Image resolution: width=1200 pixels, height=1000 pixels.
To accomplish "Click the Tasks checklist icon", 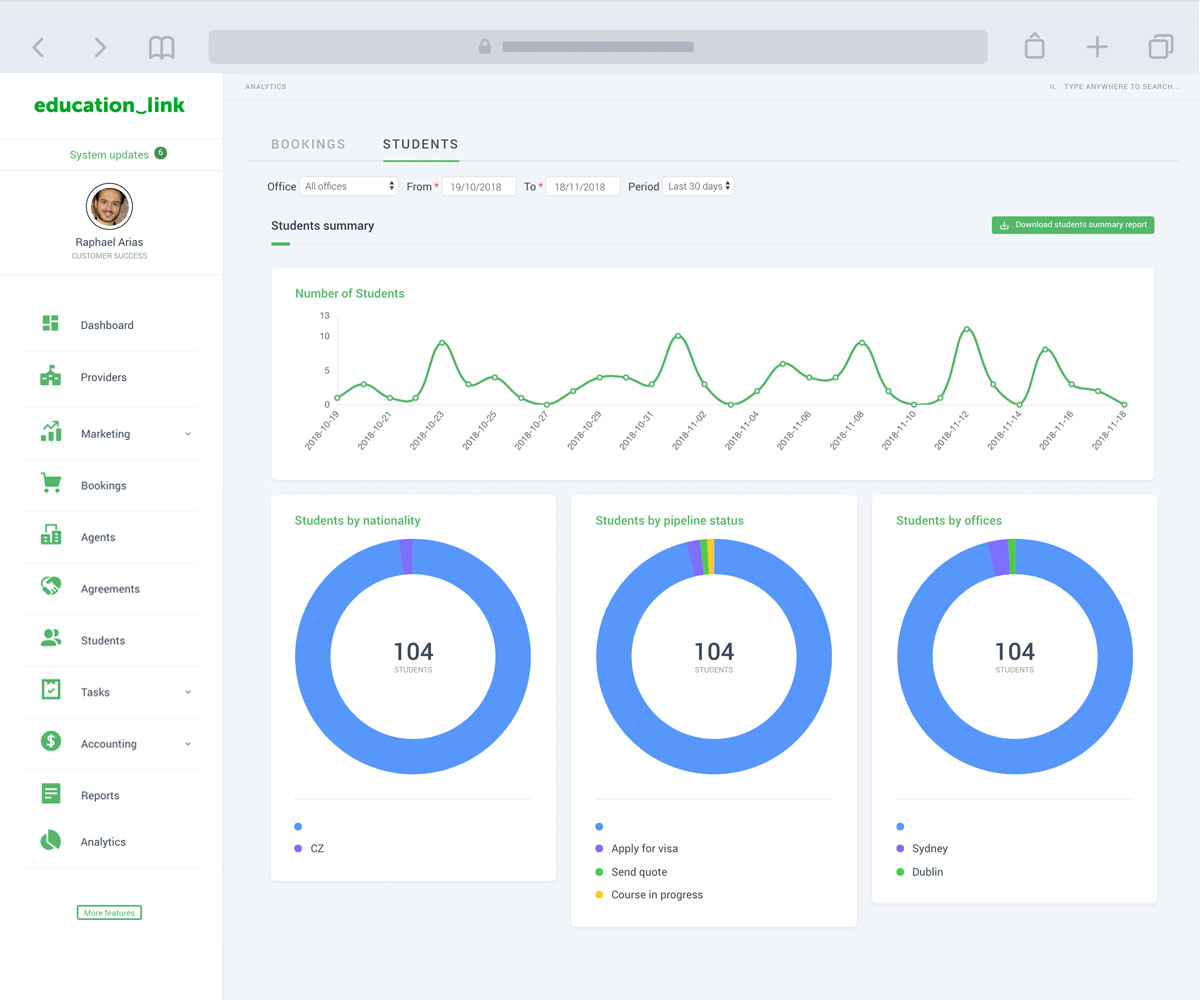I will tap(51, 690).
